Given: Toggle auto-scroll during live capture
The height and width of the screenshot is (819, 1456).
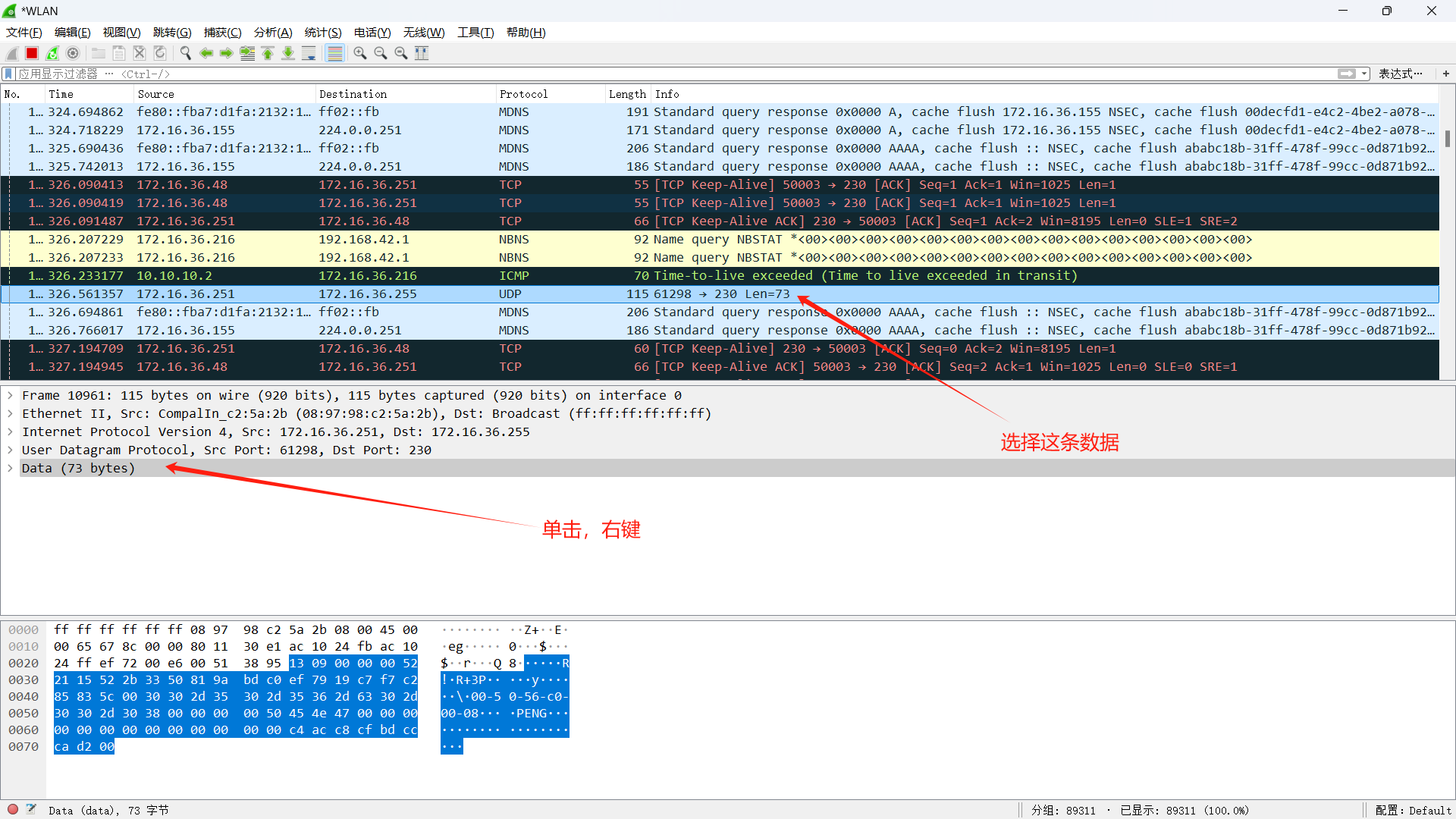Looking at the screenshot, I should [309, 53].
